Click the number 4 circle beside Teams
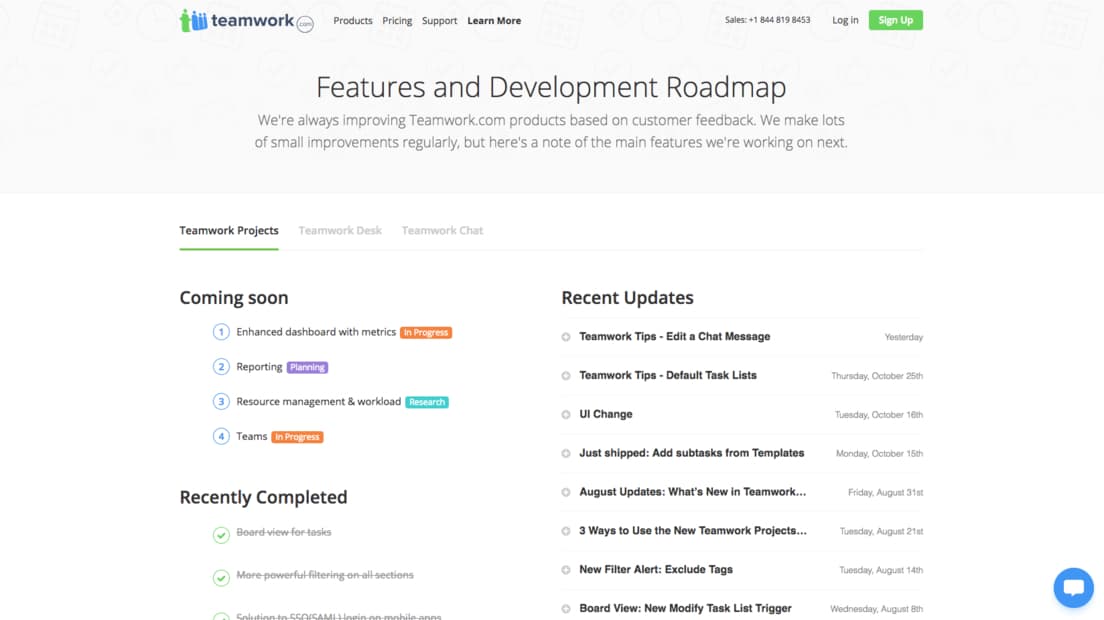The image size is (1104, 620). pos(221,436)
